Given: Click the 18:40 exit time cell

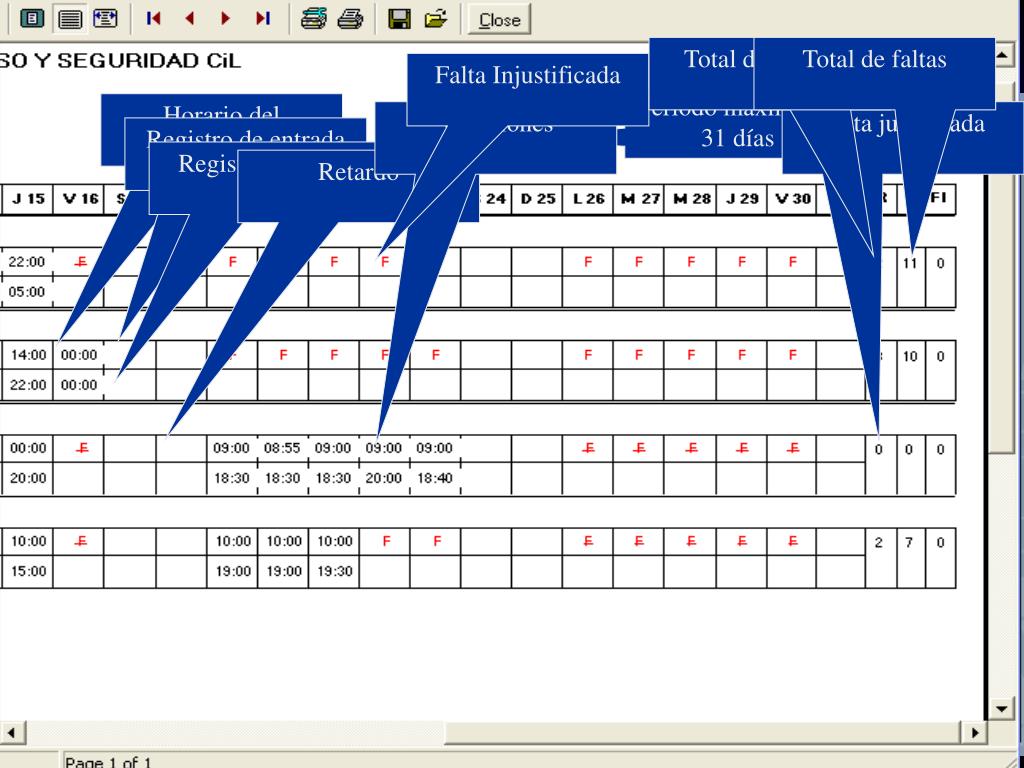Looking at the screenshot, I should pyautogui.click(x=434, y=478).
